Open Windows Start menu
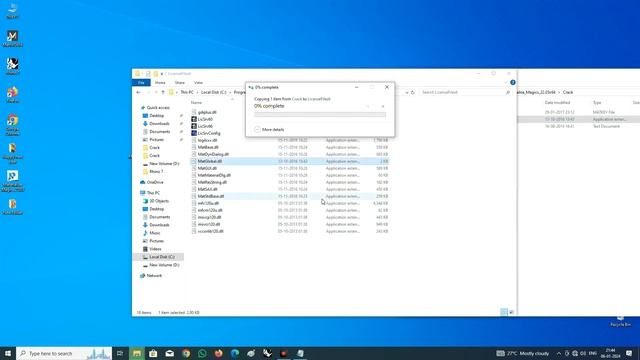Image resolution: width=640 pixels, height=360 pixels. click(x=8, y=353)
